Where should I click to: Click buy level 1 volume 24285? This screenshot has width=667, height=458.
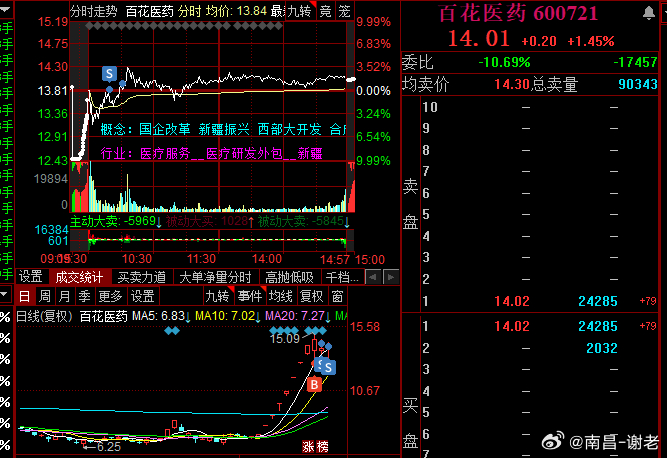(x=598, y=326)
